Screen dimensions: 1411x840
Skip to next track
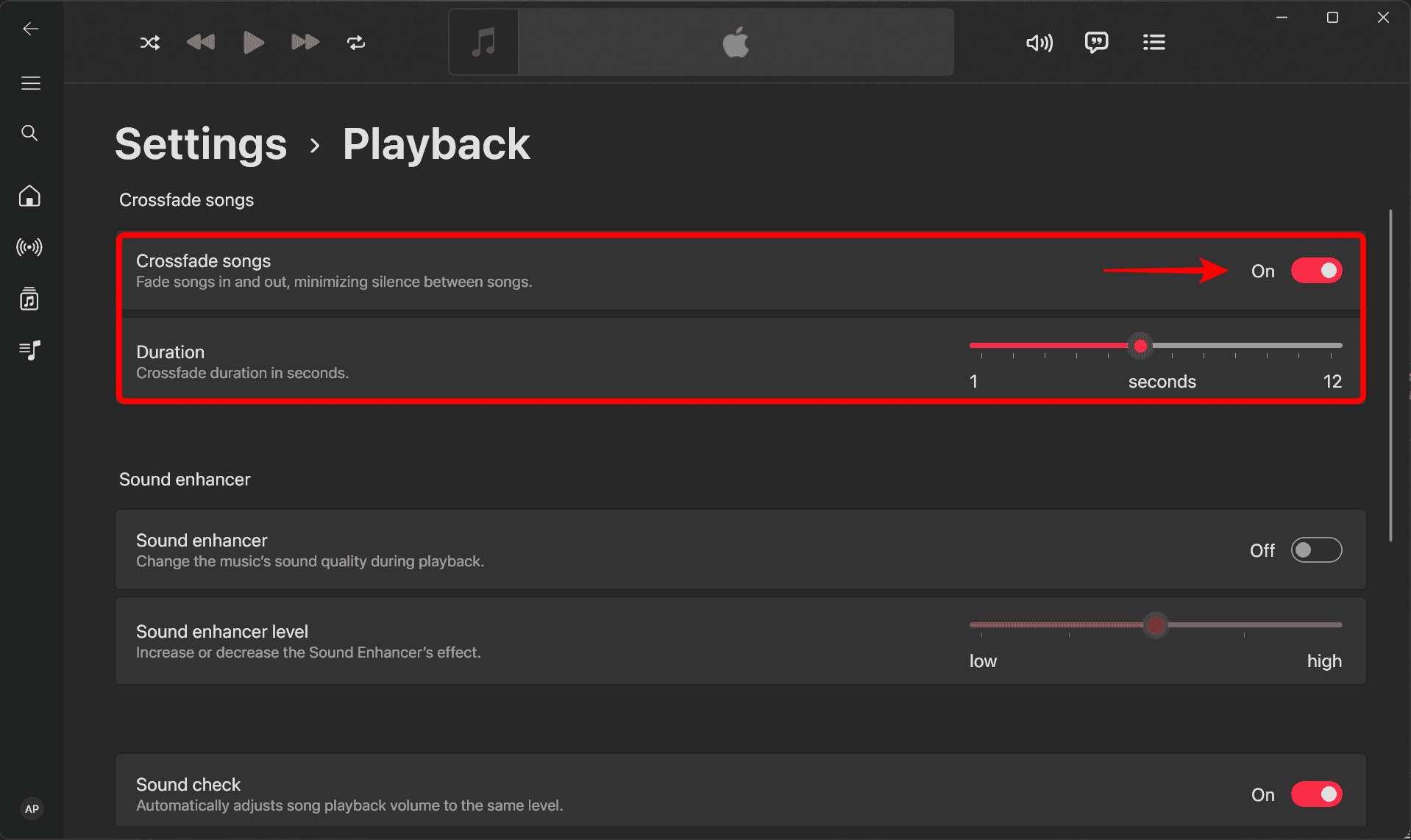coord(305,43)
